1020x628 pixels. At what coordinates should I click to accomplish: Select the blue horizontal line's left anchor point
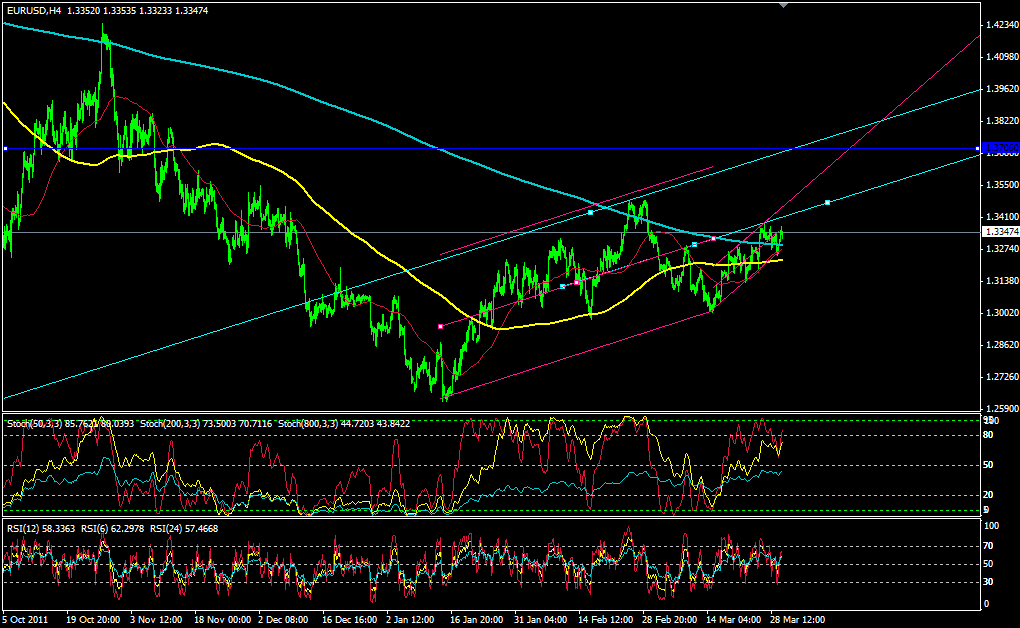click(5, 149)
